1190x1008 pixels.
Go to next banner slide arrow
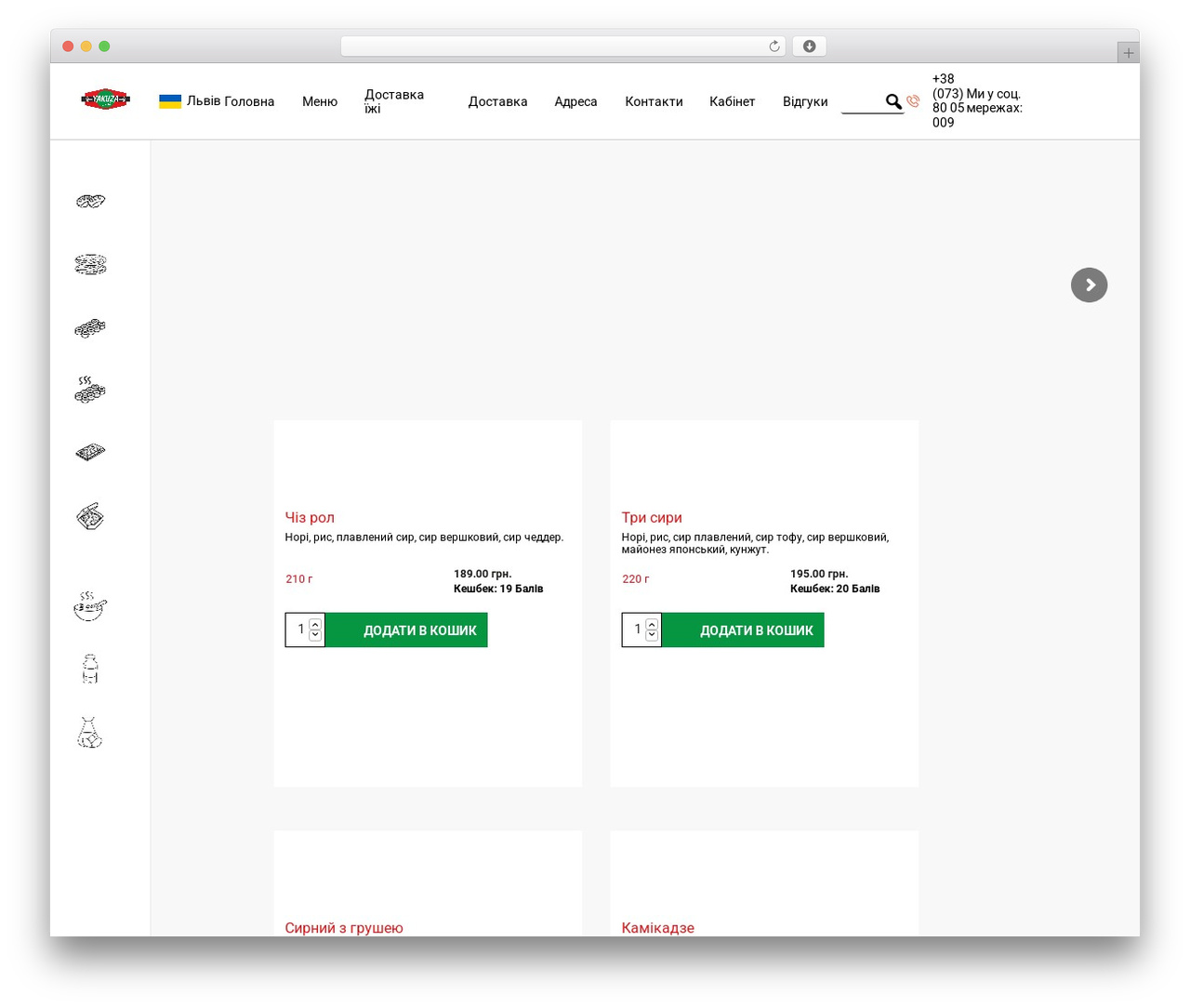(x=1090, y=285)
